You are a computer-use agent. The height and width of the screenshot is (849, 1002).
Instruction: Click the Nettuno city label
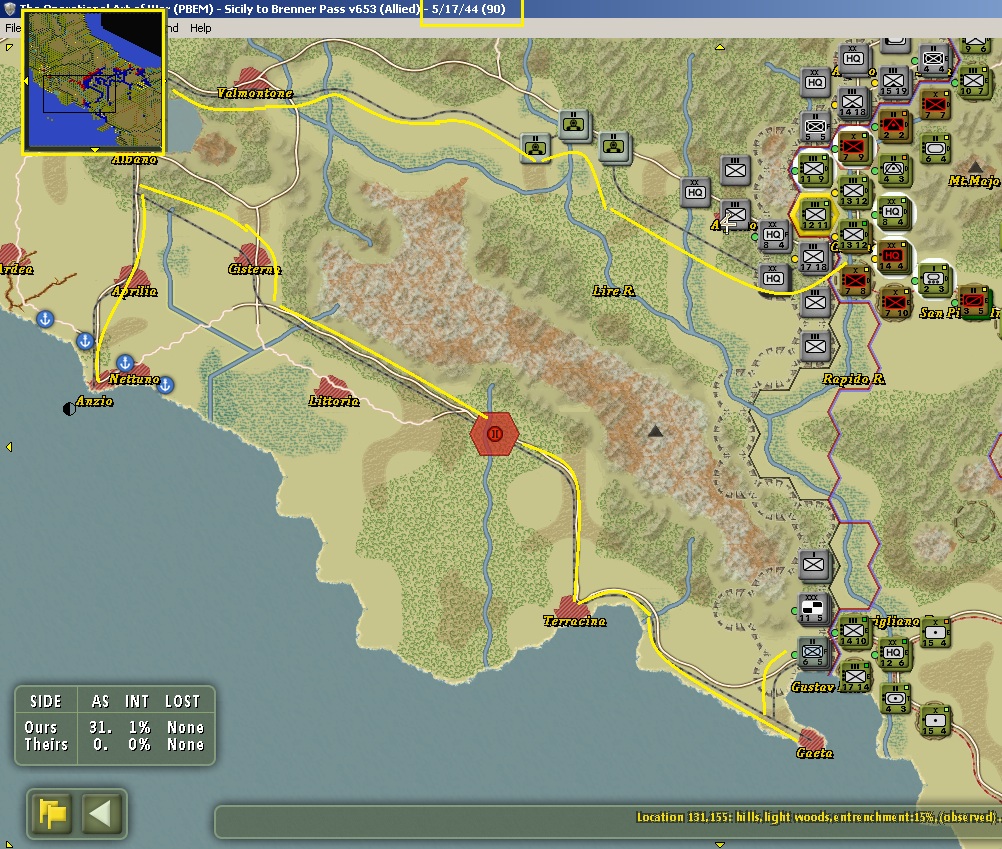pyautogui.click(x=134, y=379)
